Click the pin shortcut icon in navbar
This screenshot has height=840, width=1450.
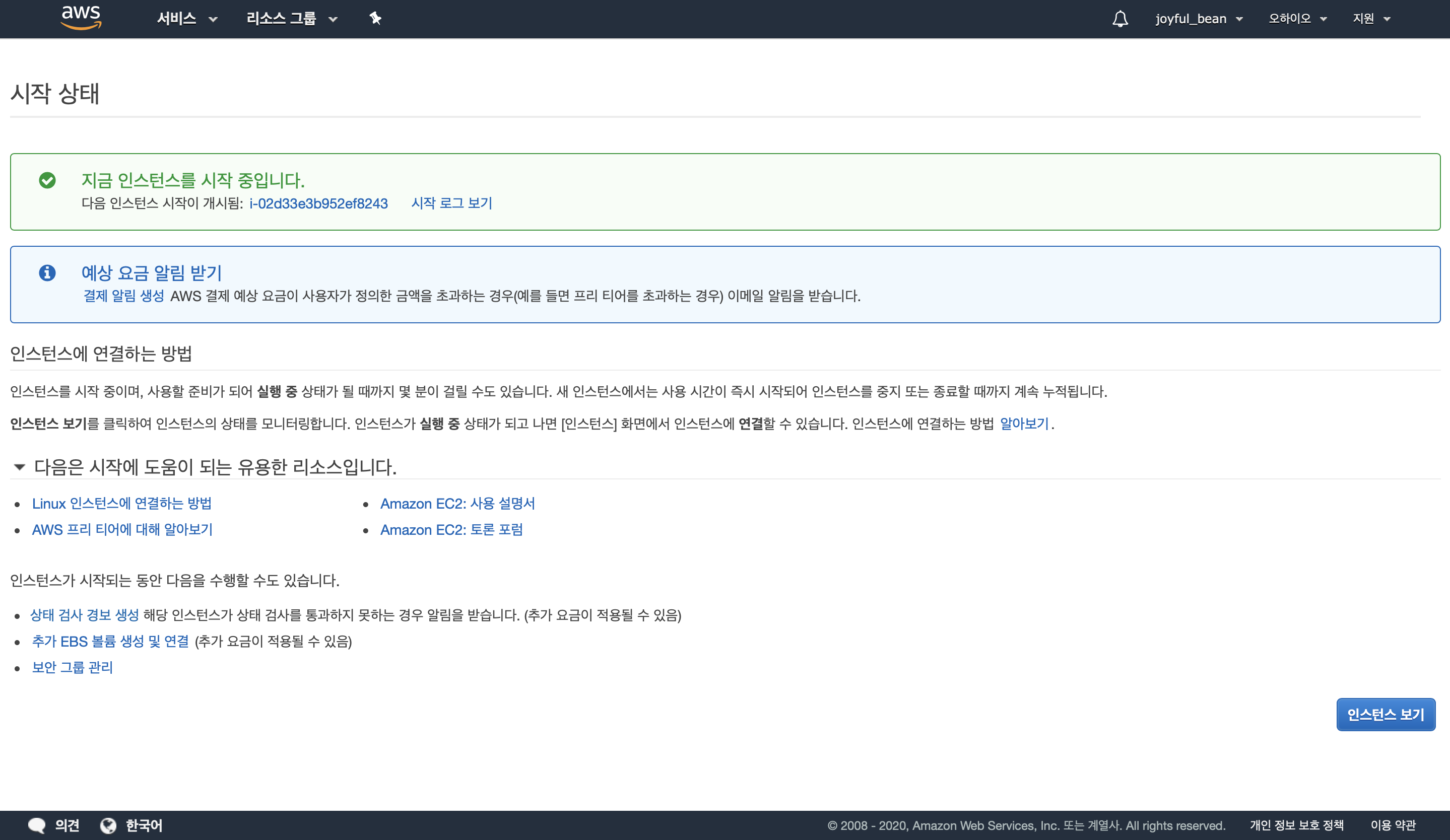pyautogui.click(x=375, y=19)
